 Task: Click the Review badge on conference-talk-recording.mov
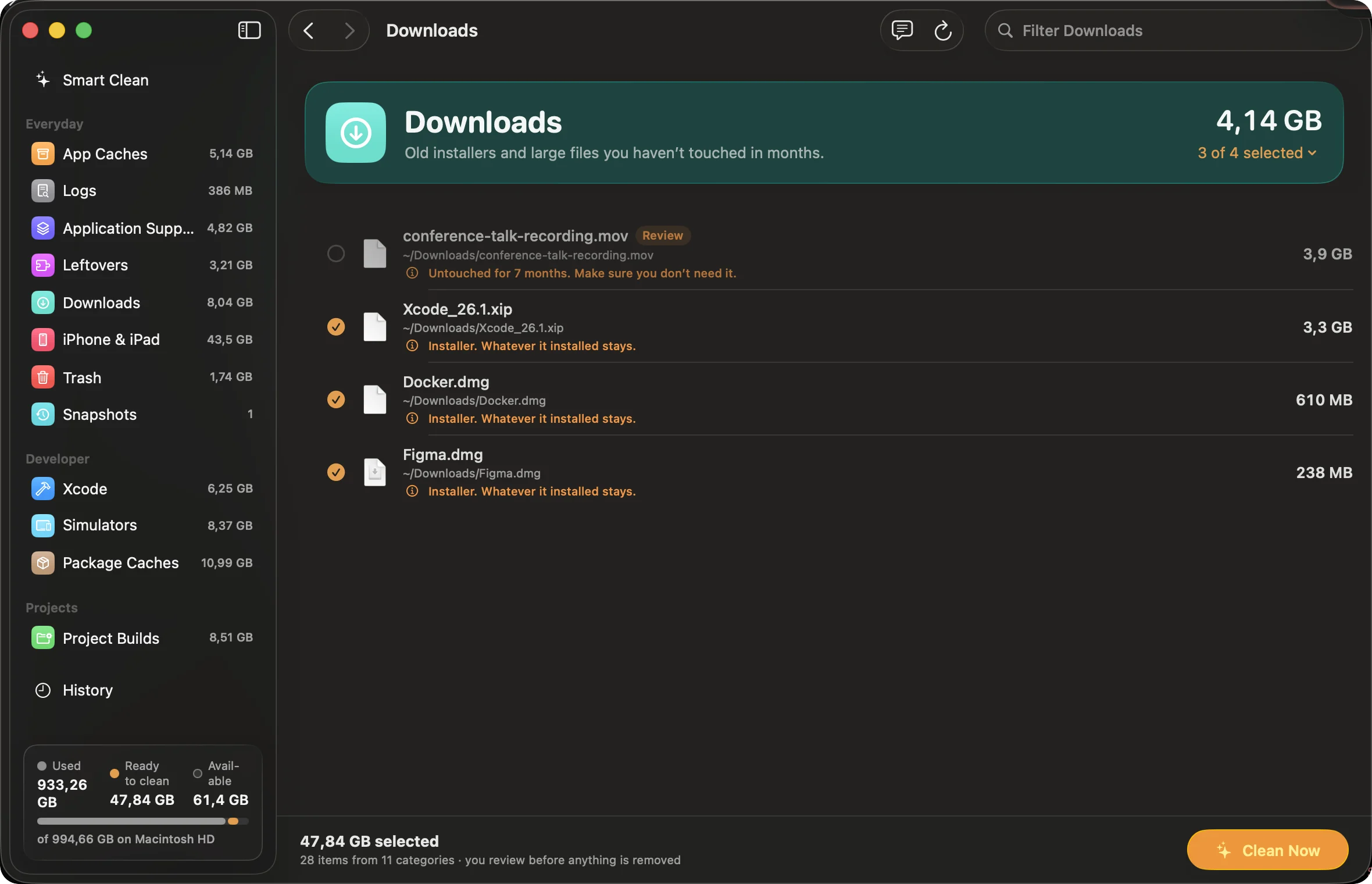click(662, 236)
